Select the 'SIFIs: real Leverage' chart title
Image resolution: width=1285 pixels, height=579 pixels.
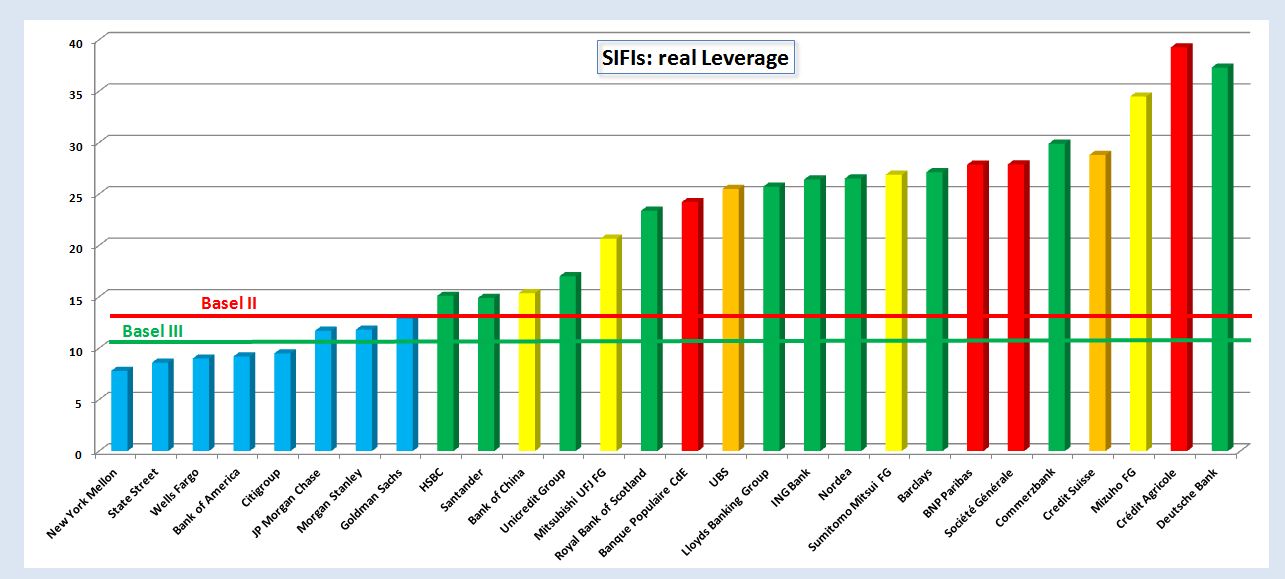695,58
